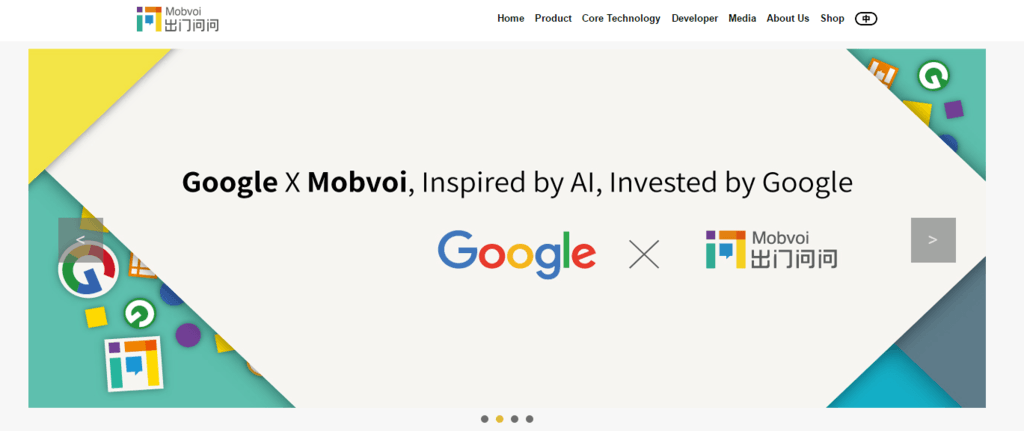Select the fourth carousel dot
The height and width of the screenshot is (431, 1024).
[529, 419]
